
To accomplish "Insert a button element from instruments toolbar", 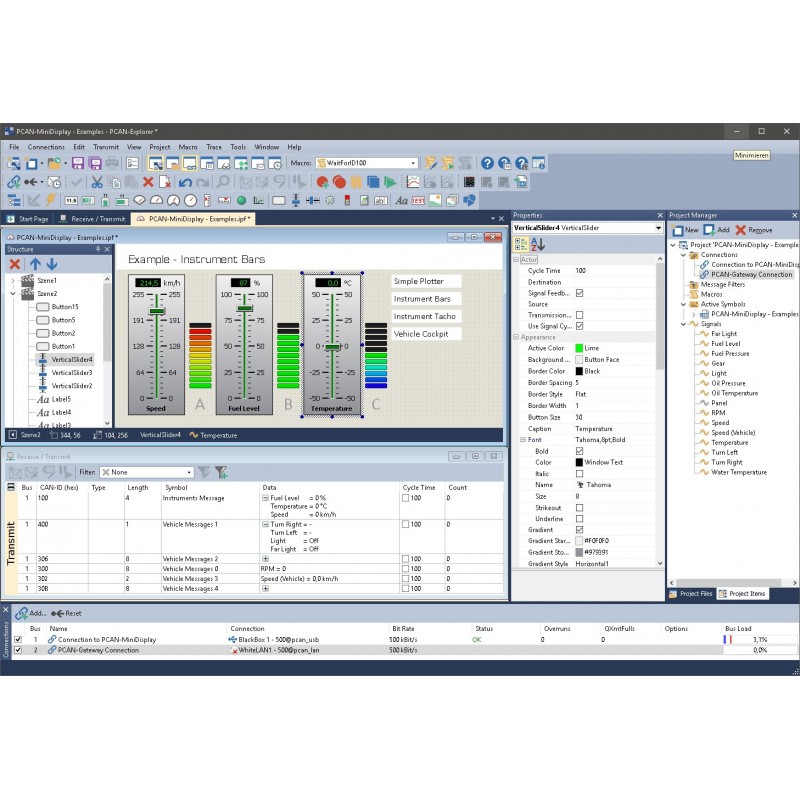I will pyautogui.click(x=279, y=201).
